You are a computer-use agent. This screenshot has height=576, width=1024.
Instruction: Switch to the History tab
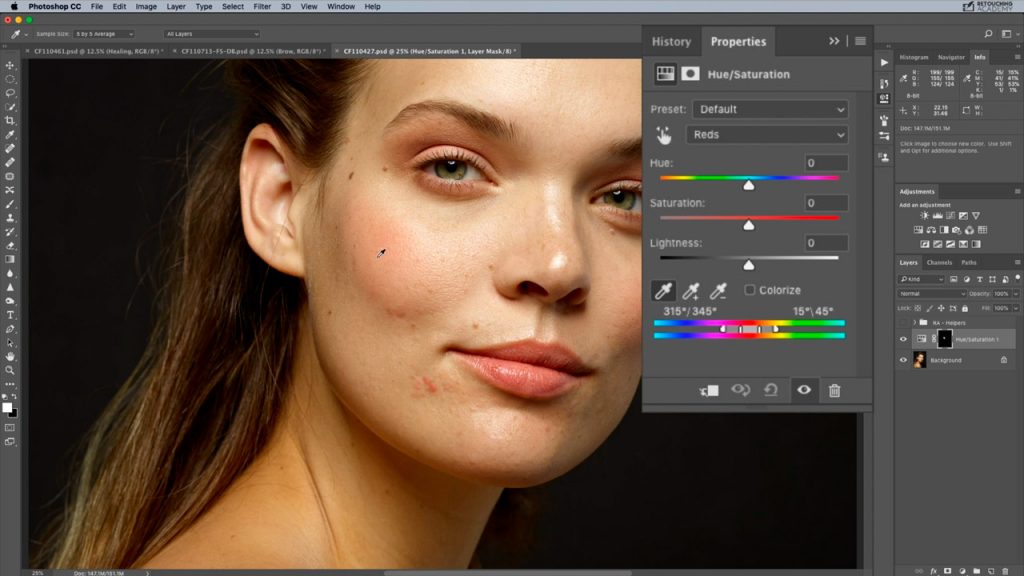point(671,41)
